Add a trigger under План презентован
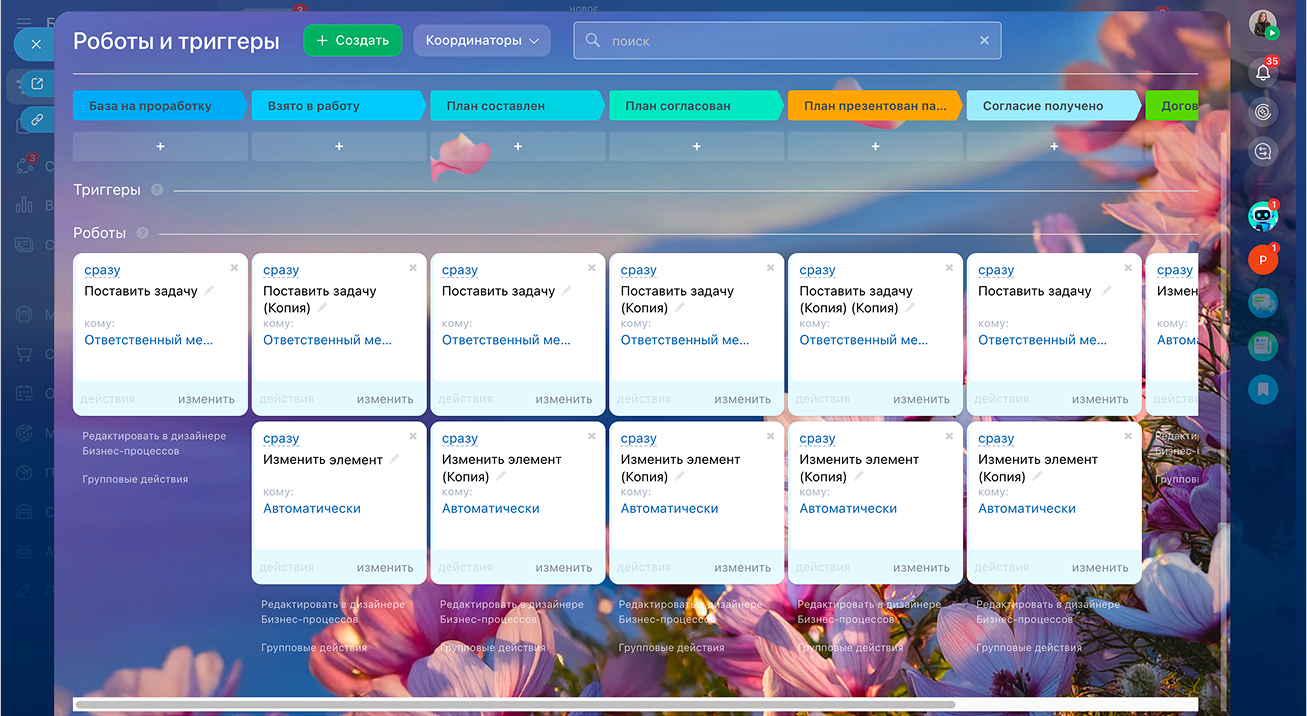The width and height of the screenshot is (1307, 716). (876, 146)
